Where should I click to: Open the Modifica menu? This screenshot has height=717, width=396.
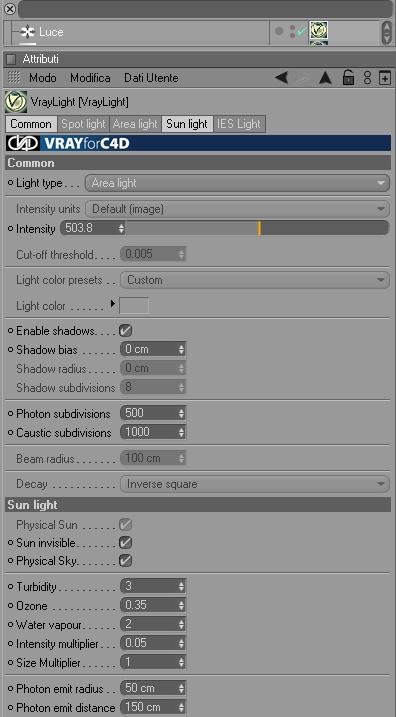tap(90, 78)
